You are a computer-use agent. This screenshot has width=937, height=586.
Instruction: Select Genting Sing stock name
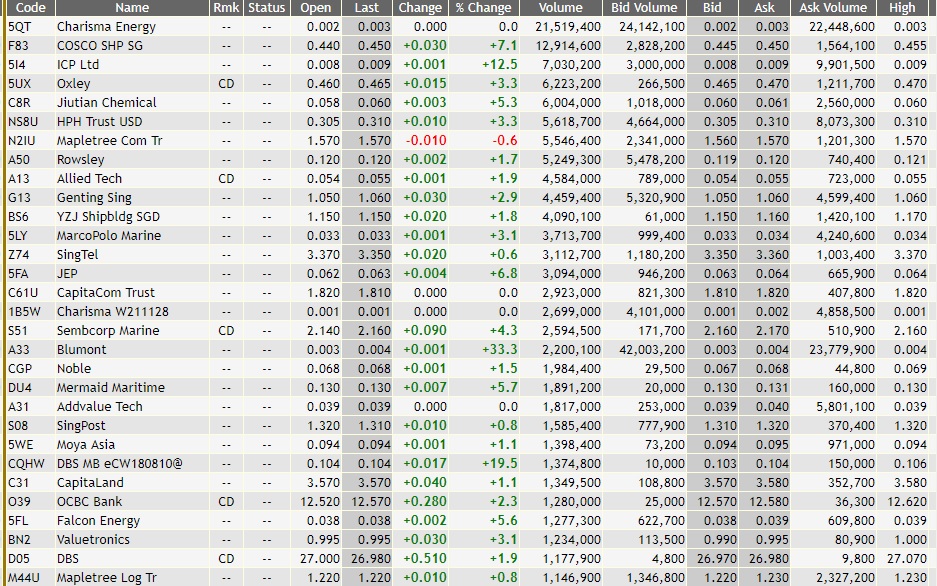coord(94,198)
